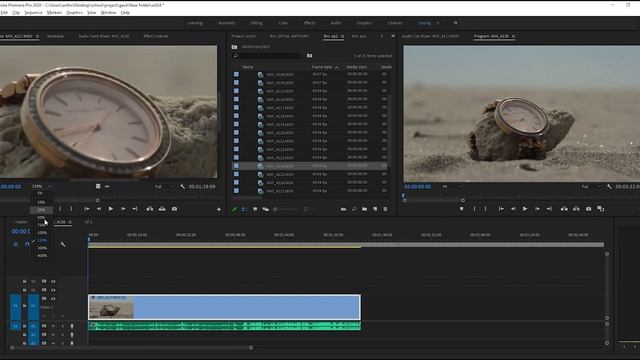Solo audio track A1
640x360 pixels.
point(62,326)
